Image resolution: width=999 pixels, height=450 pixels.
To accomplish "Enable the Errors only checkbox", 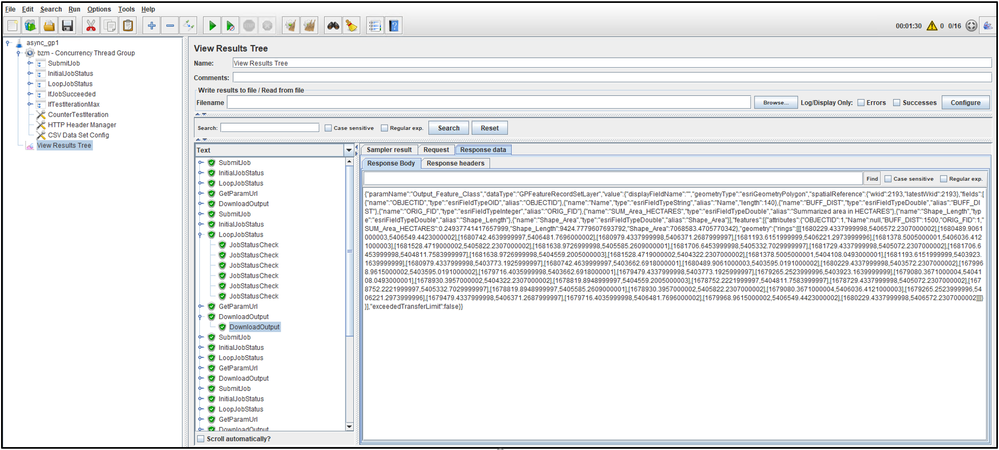I will point(861,102).
